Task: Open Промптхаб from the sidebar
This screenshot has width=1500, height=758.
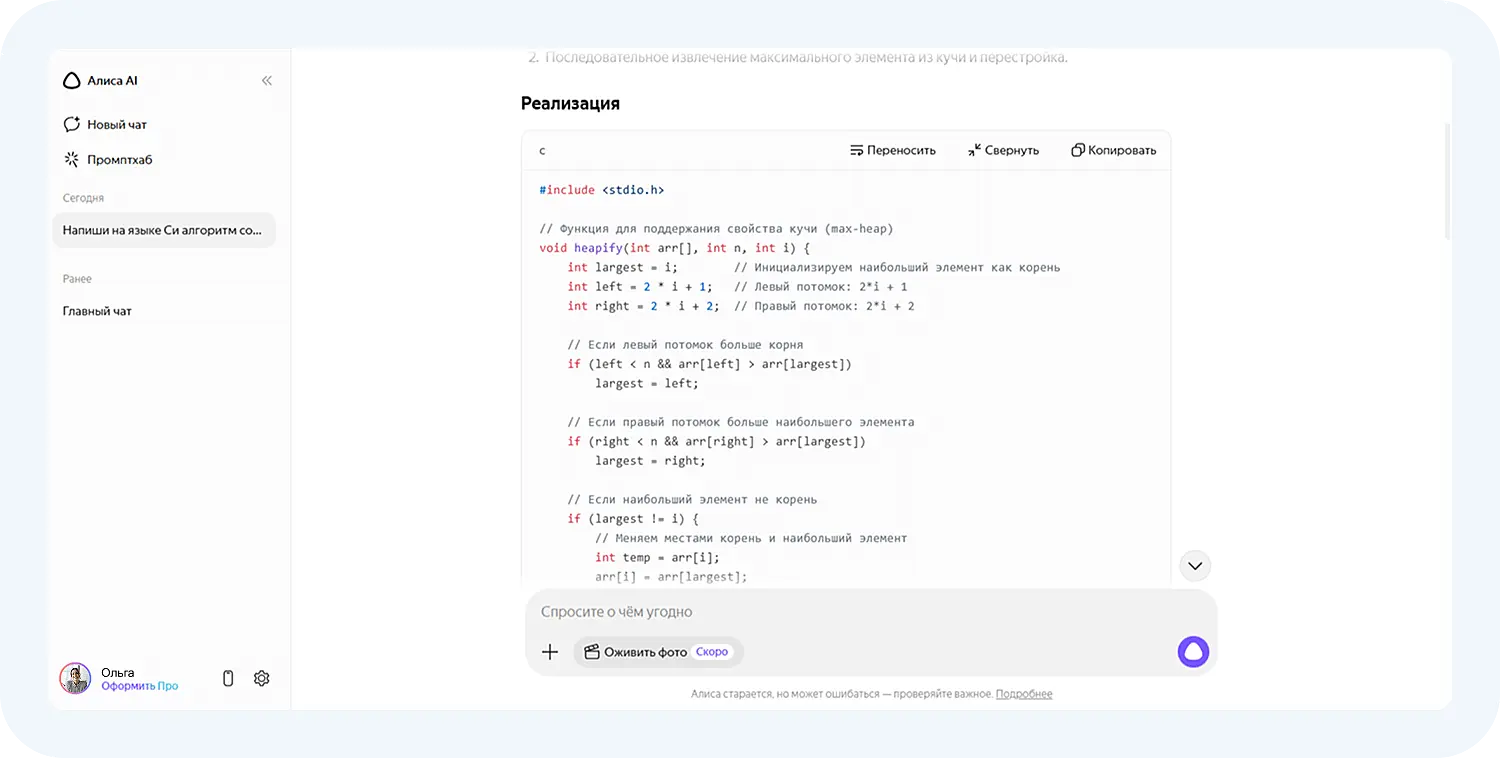Action: pos(108,160)
